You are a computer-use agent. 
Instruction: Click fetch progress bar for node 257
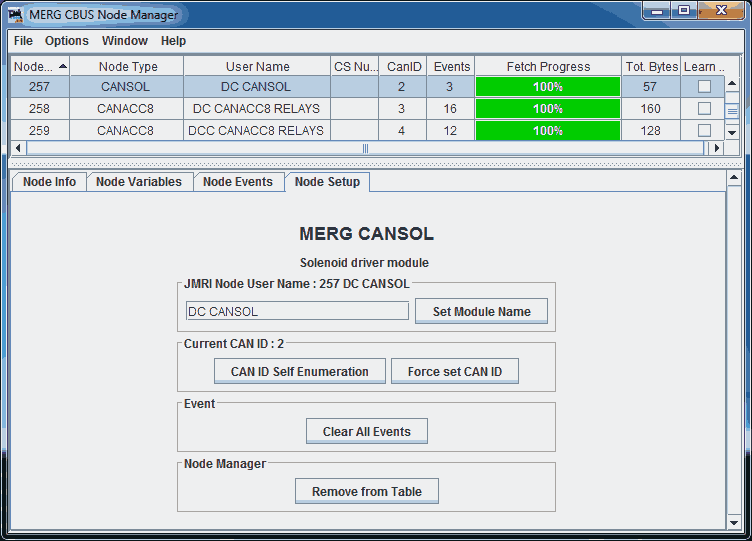pyautogui.click(x=548, y=87)
